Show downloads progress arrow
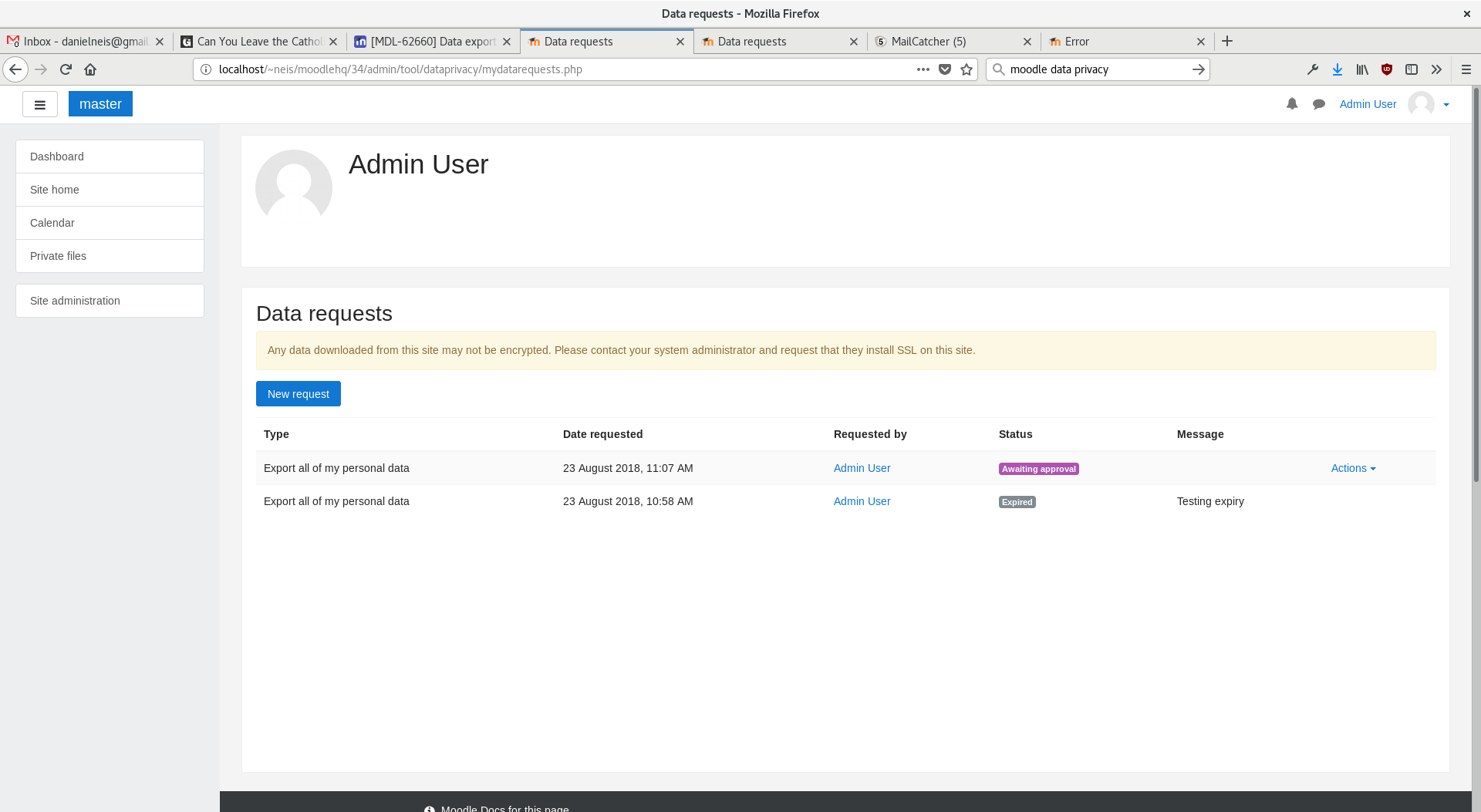The width and height of the screenshot is (1481, 812). (x=1338, y=69)
